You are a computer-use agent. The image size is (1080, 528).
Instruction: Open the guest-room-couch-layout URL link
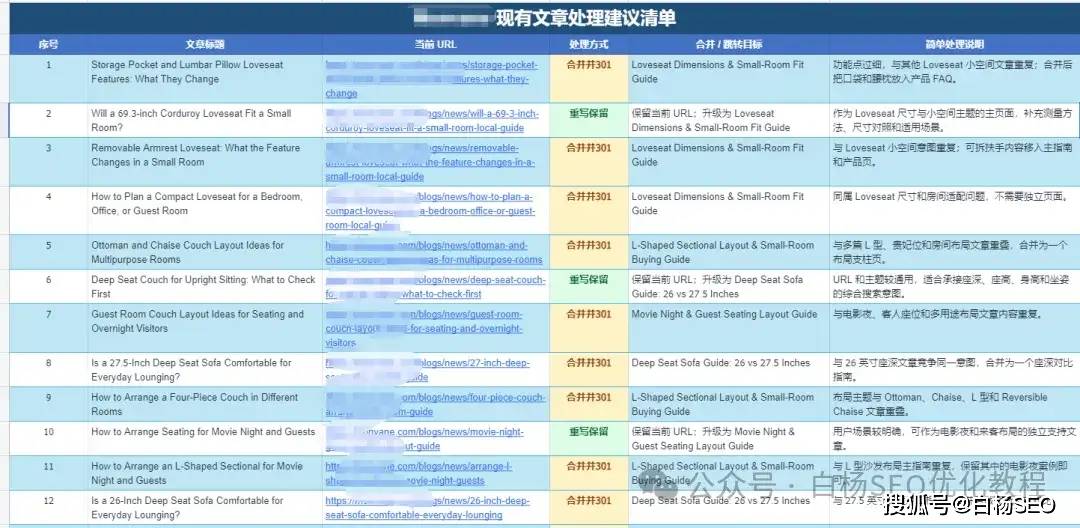pyautogui.click(x=424, y=328)
